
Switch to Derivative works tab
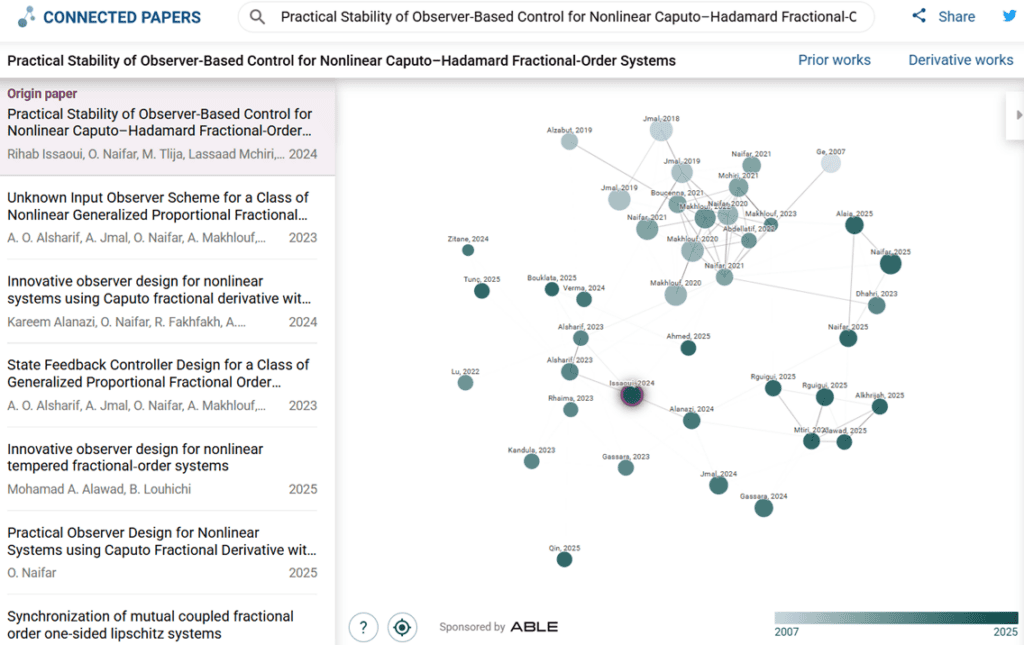961,60
